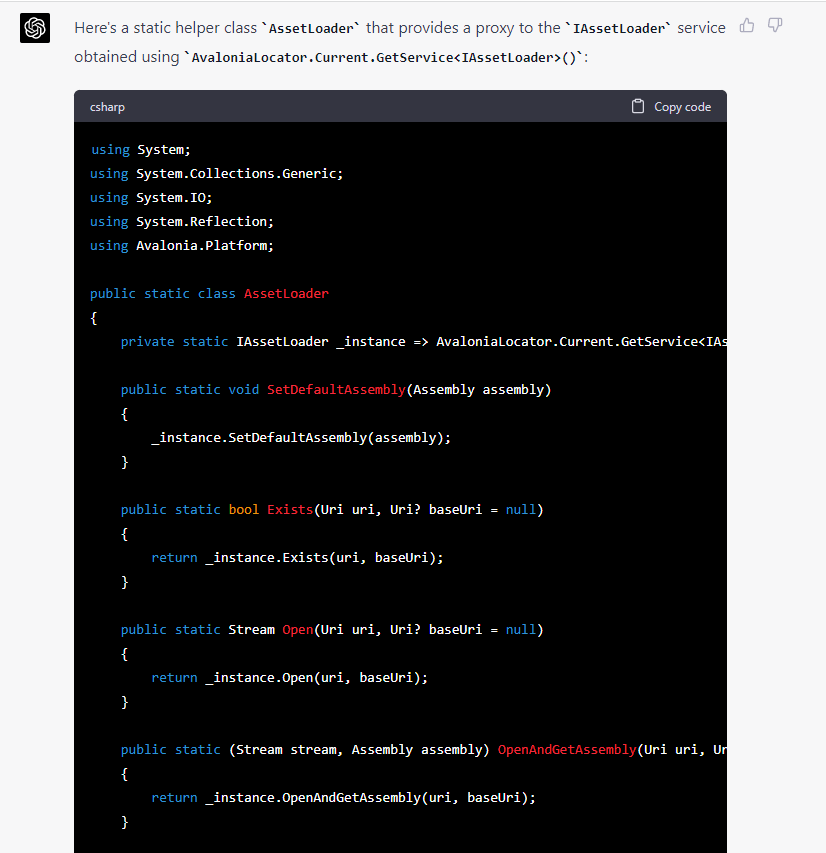The width and height of the screenshot is (826, 853).
Task: Click the Copy code button
Action: [671, 106]
